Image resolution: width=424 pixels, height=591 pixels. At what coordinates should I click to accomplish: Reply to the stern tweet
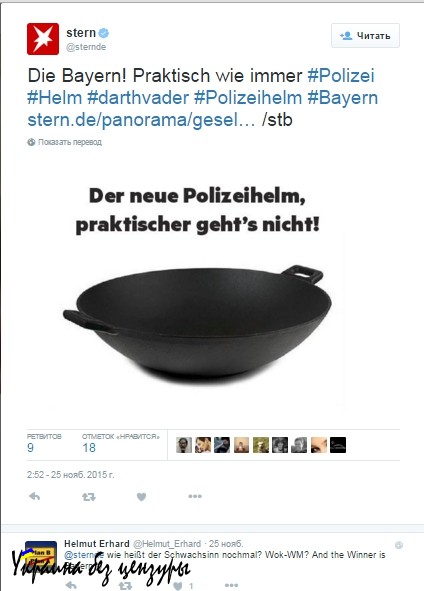pyautogui.click(x=34, y=496)
